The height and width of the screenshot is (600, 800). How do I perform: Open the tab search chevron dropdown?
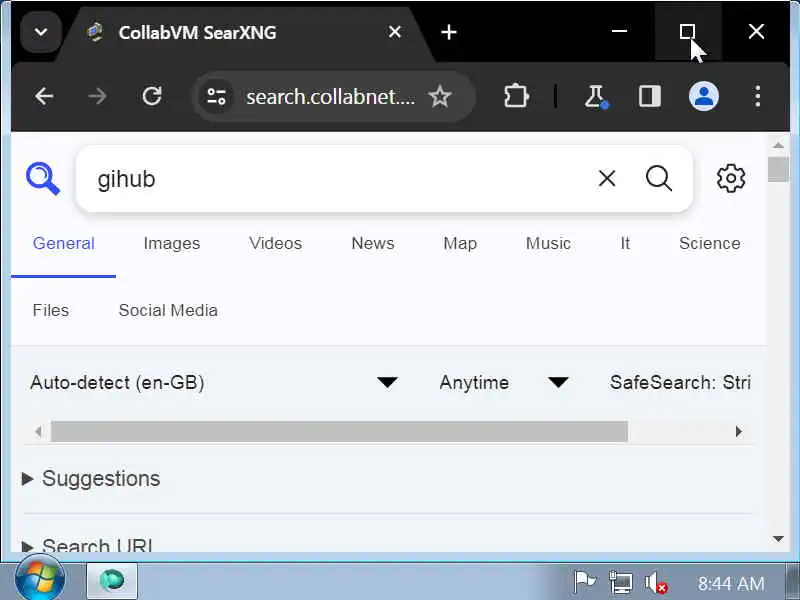tap(41, 33)
